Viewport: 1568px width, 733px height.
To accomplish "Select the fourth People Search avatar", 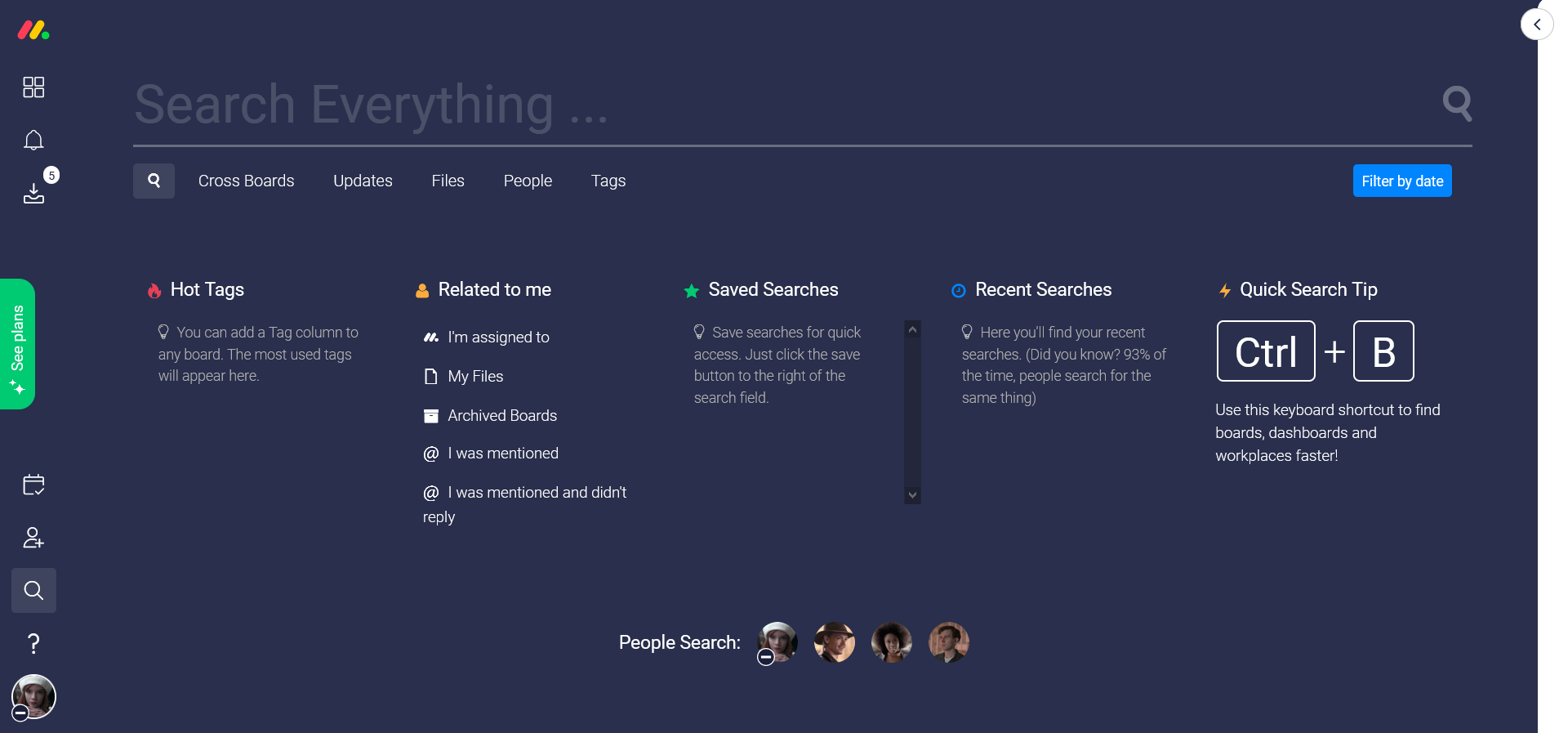I will pyautogui.click(x=949, y=642).
